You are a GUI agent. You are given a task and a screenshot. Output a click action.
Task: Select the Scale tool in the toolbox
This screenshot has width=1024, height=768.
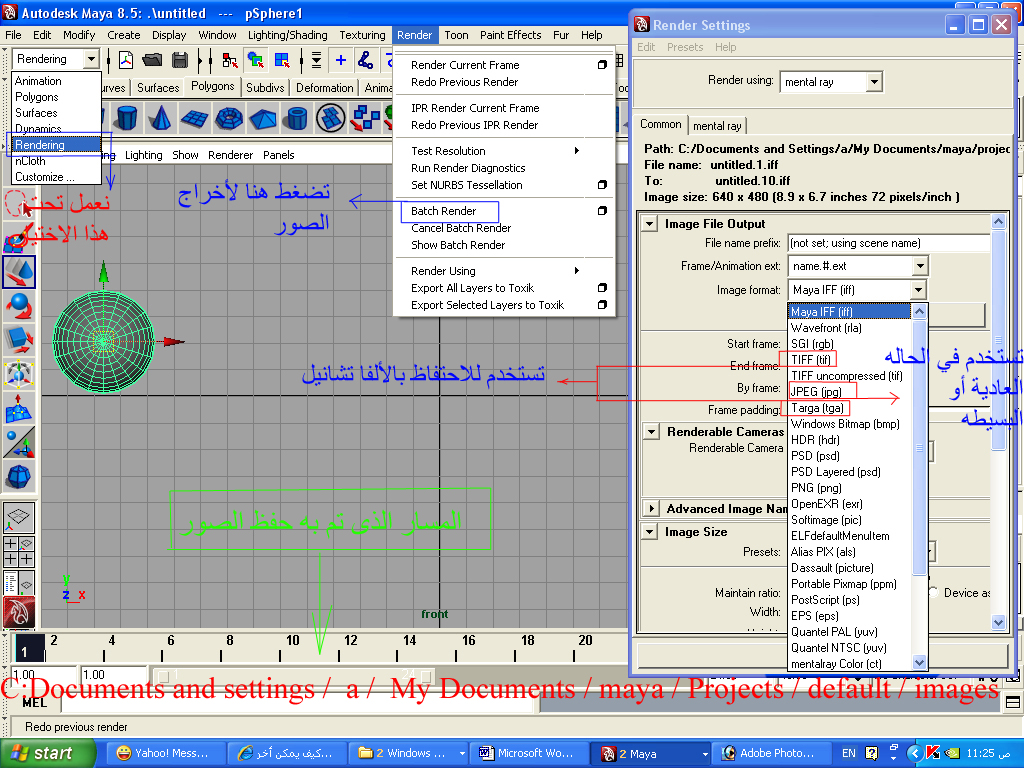19,340
